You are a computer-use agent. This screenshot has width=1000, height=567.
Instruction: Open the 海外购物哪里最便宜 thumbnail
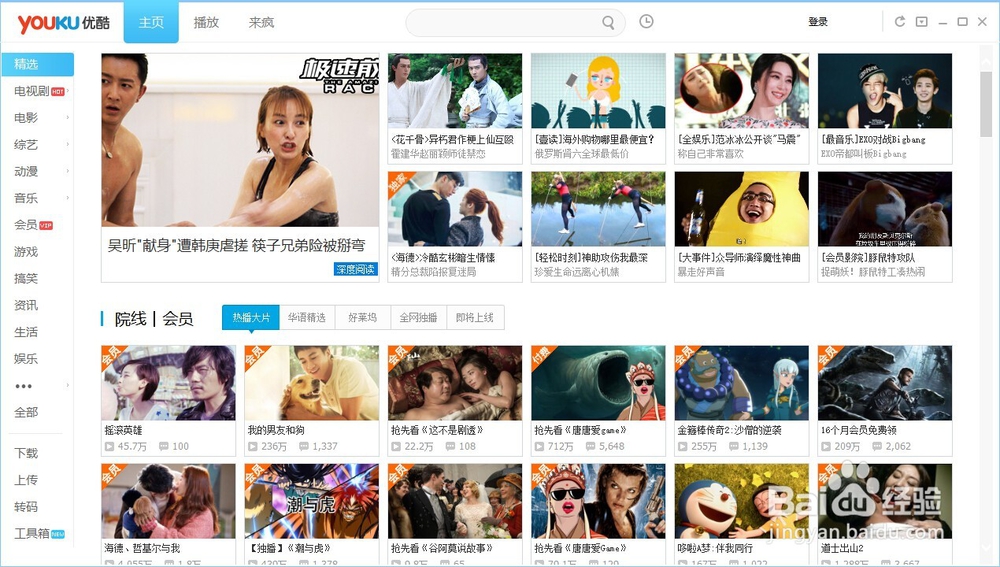coord(598,91)
